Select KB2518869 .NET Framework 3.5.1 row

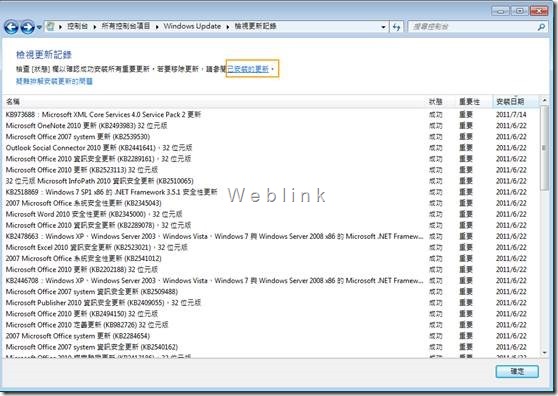coord(270,192)
